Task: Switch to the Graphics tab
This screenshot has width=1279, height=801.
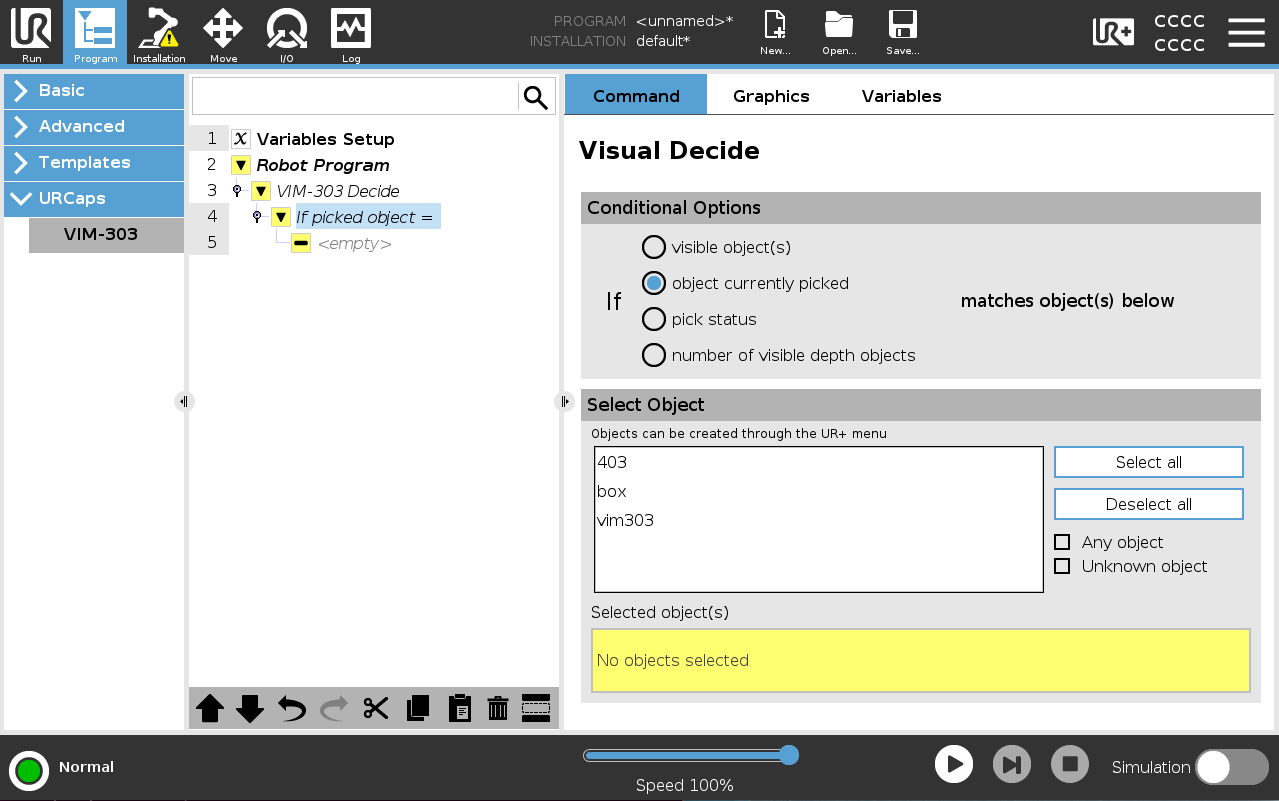Action: [x=771, y=96]
